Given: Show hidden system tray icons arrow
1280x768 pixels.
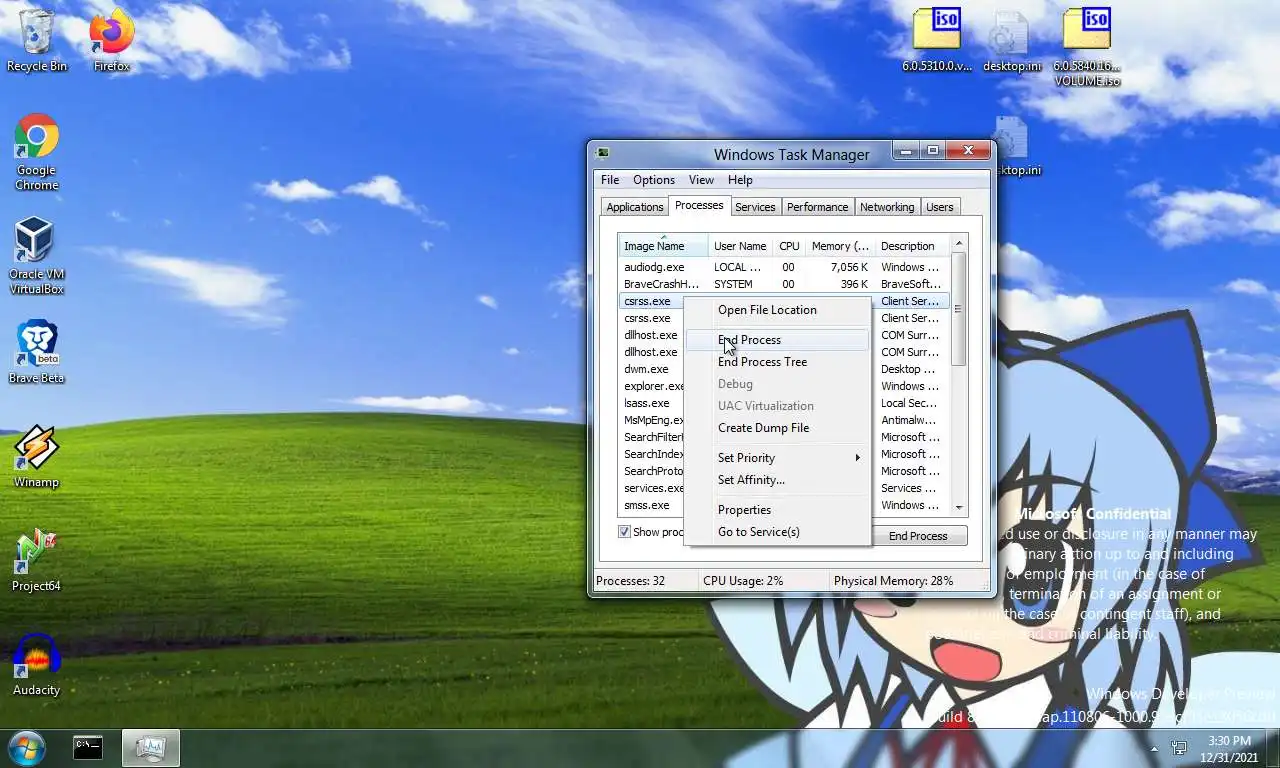Looking at the screenshot, I should click(1154, 748).
